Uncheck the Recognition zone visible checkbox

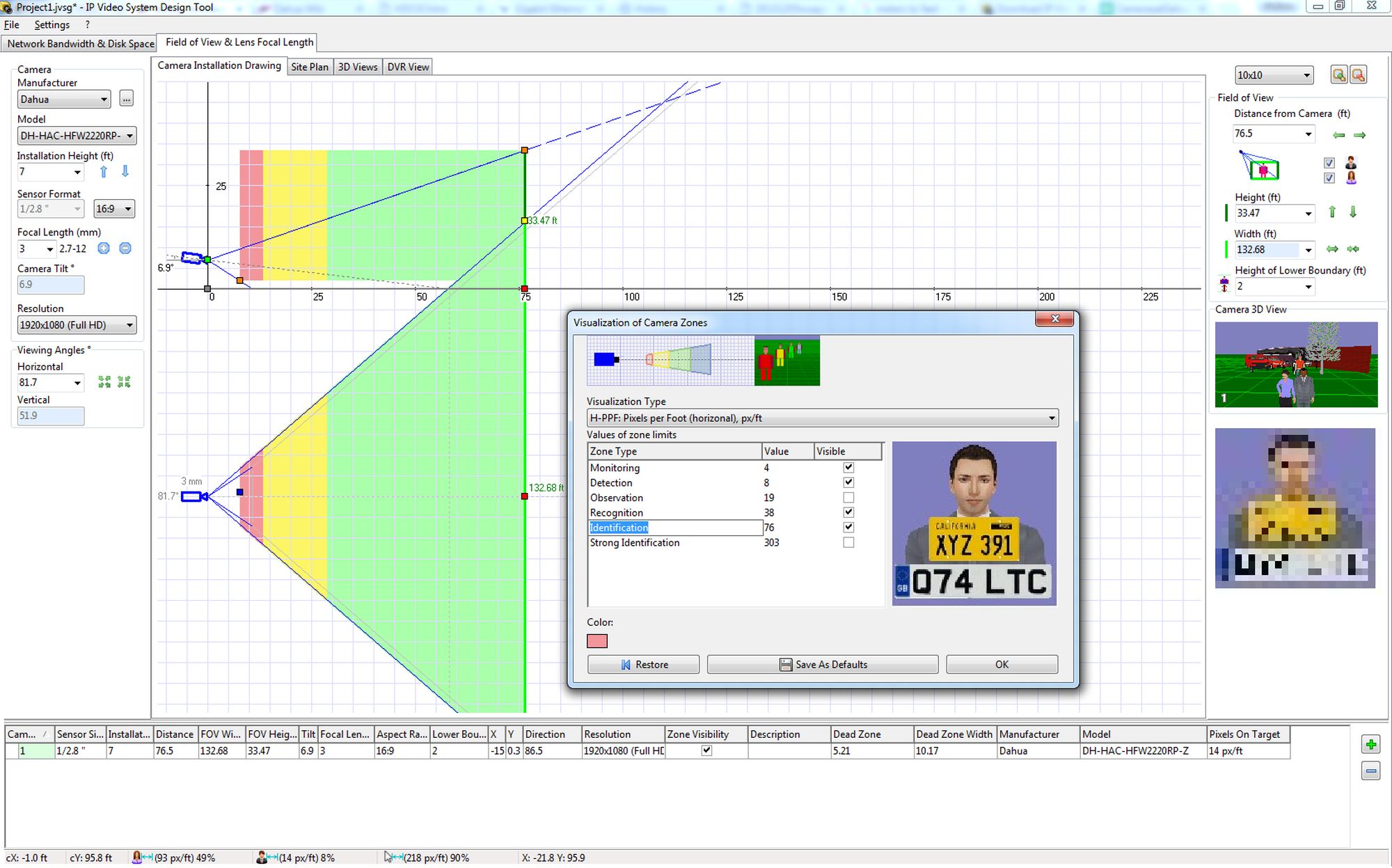(x=848, y=512)
